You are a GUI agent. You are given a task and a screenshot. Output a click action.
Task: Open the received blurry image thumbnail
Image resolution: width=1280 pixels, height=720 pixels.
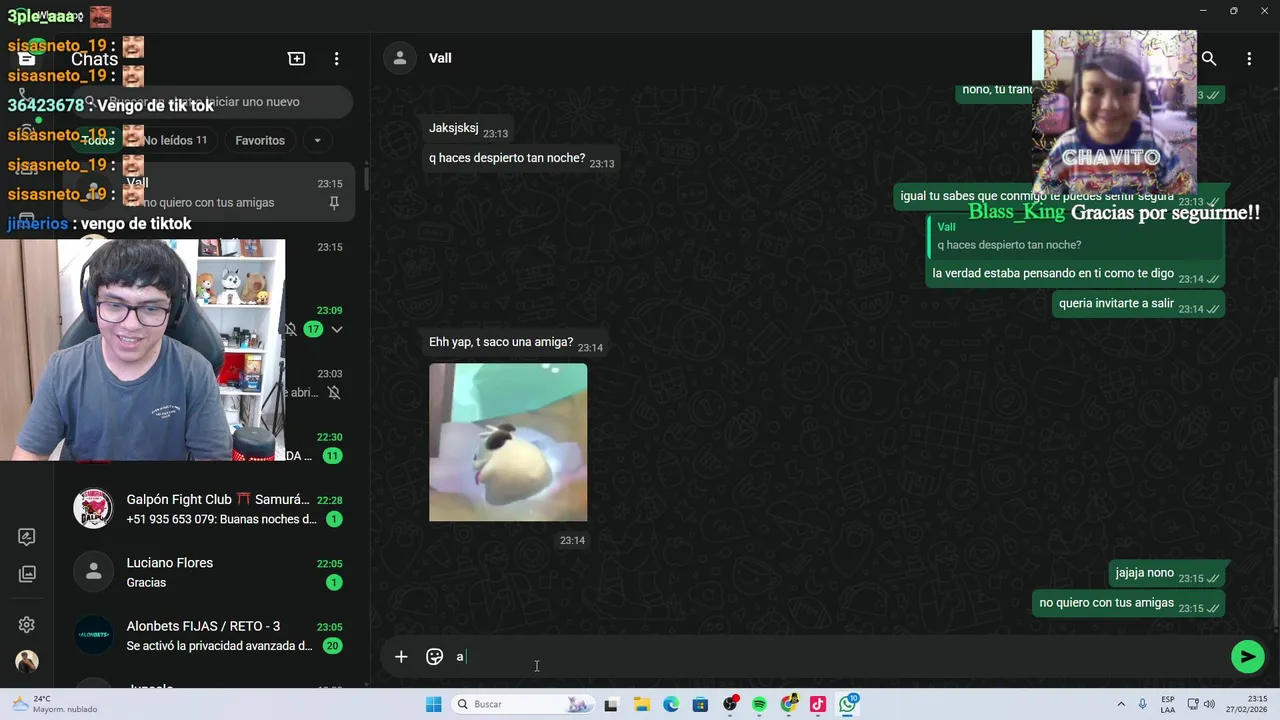point(508,442)
